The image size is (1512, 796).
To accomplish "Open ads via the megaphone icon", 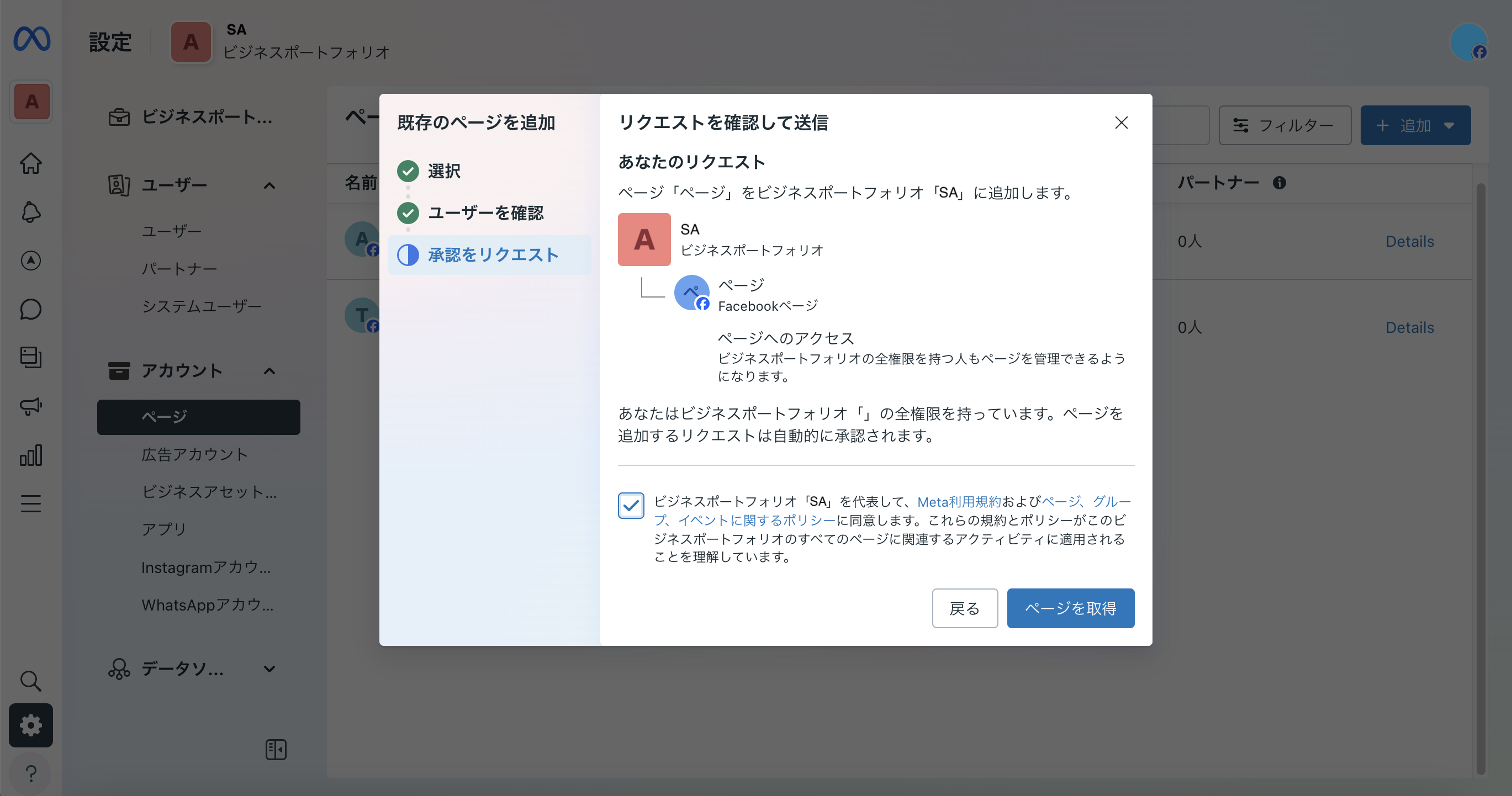I will [x=30, y=406].
